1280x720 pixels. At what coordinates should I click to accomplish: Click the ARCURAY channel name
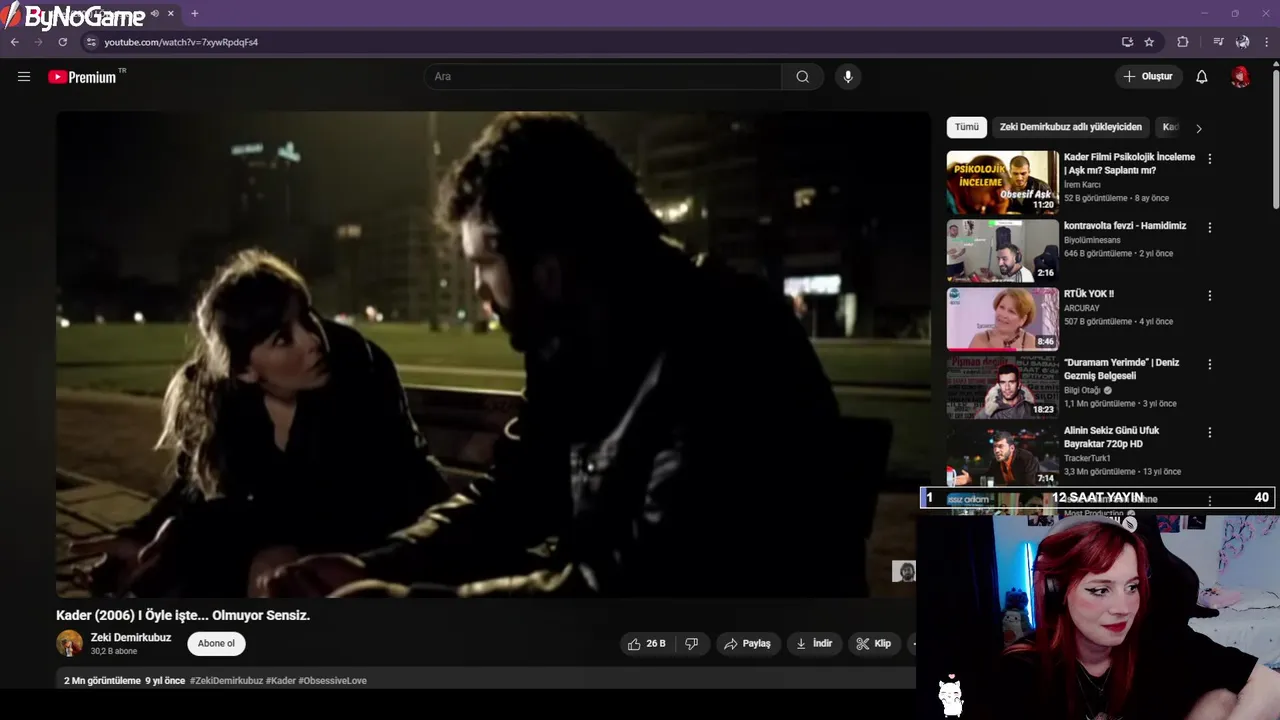1081,308
